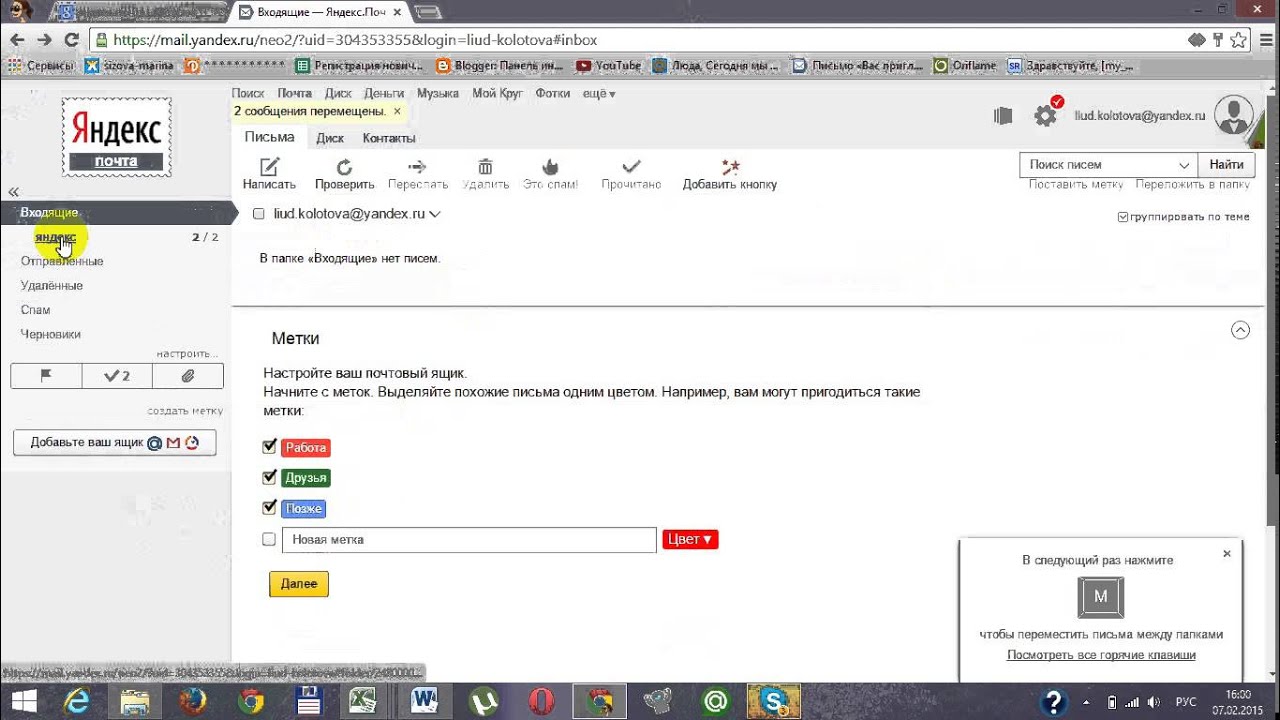Click the Удалить trash icon
This screenshot has width=1280, height=720.
485,167
